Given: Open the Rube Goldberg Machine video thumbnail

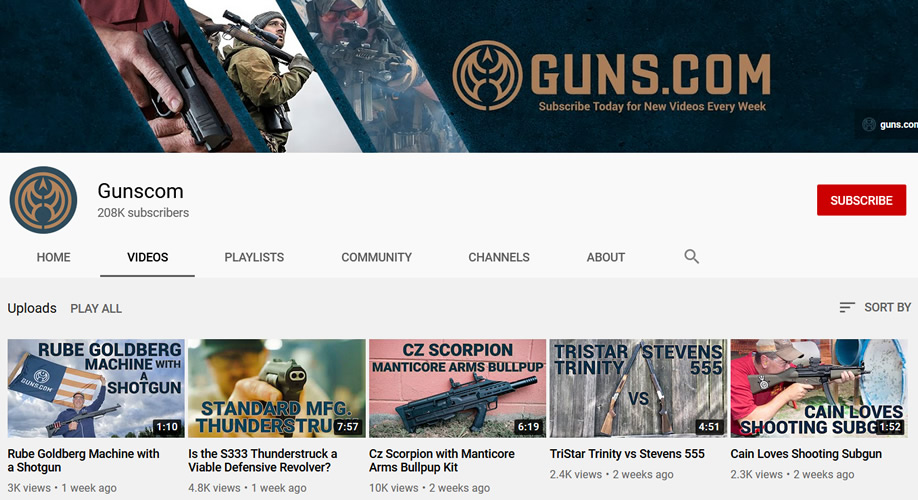Looking at the screenshot, I should click(96, 388).
